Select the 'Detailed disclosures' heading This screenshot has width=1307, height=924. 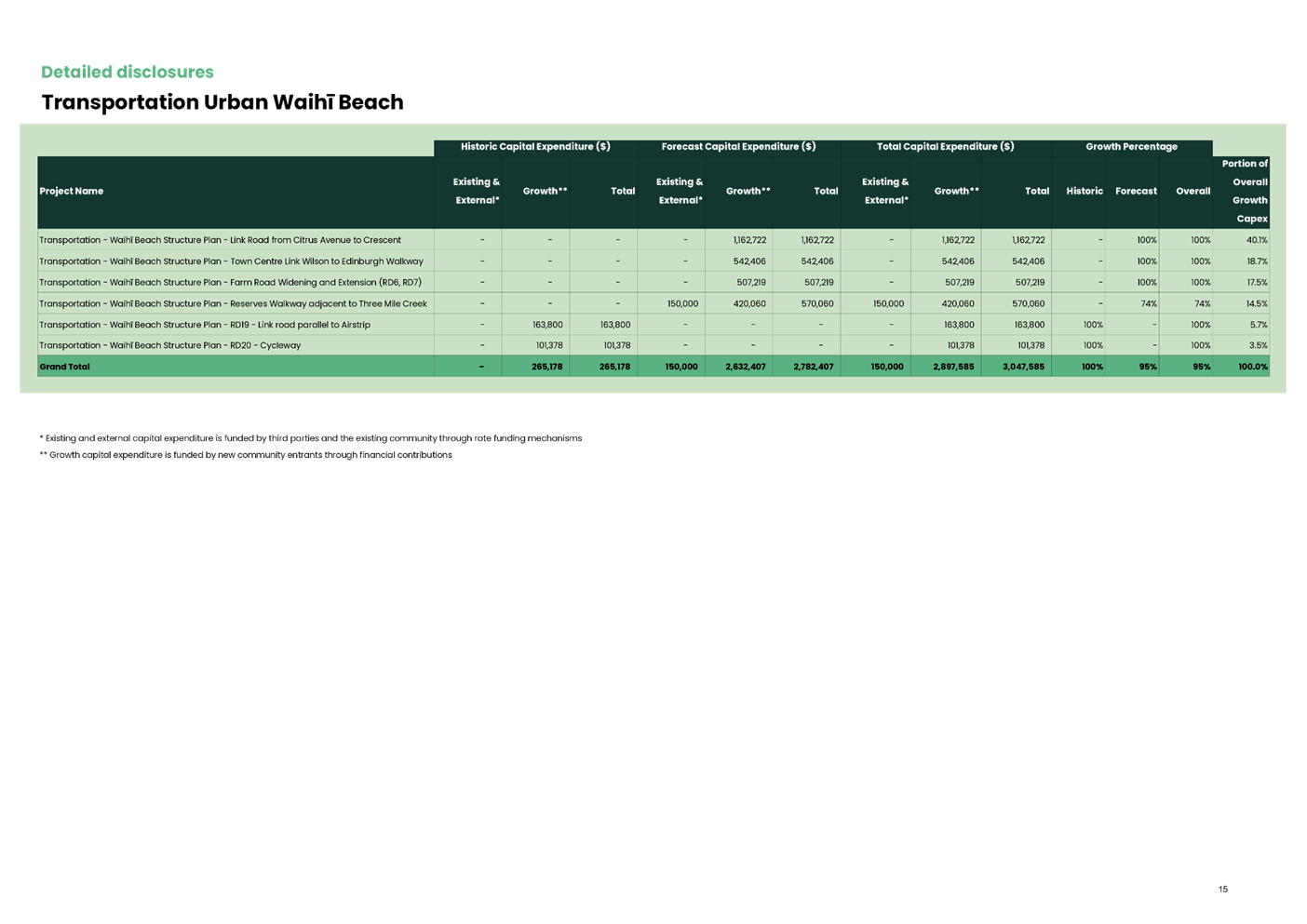pyautogui.click(x=127, y=72)
